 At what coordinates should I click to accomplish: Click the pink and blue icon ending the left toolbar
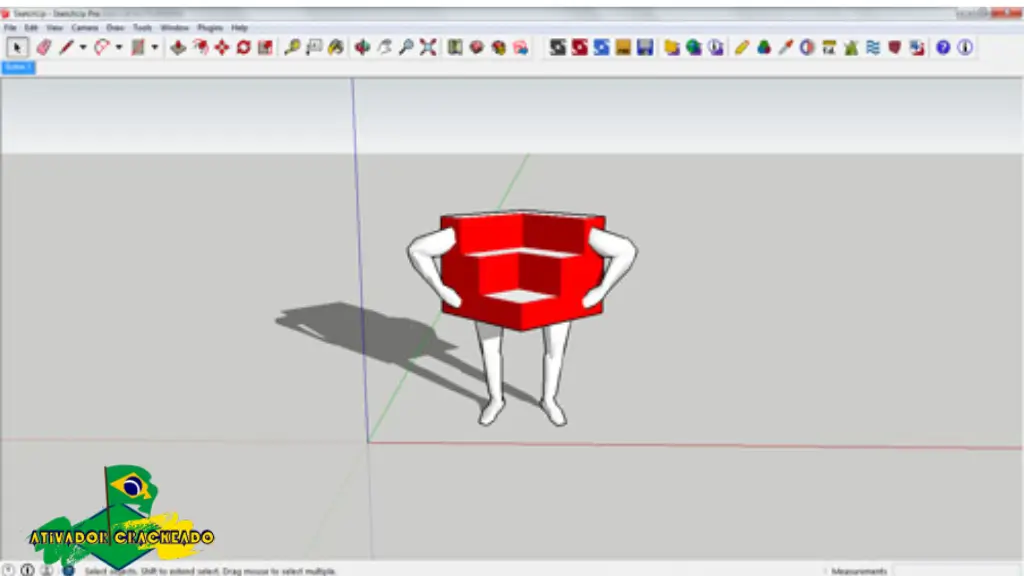tap(520, 47)
